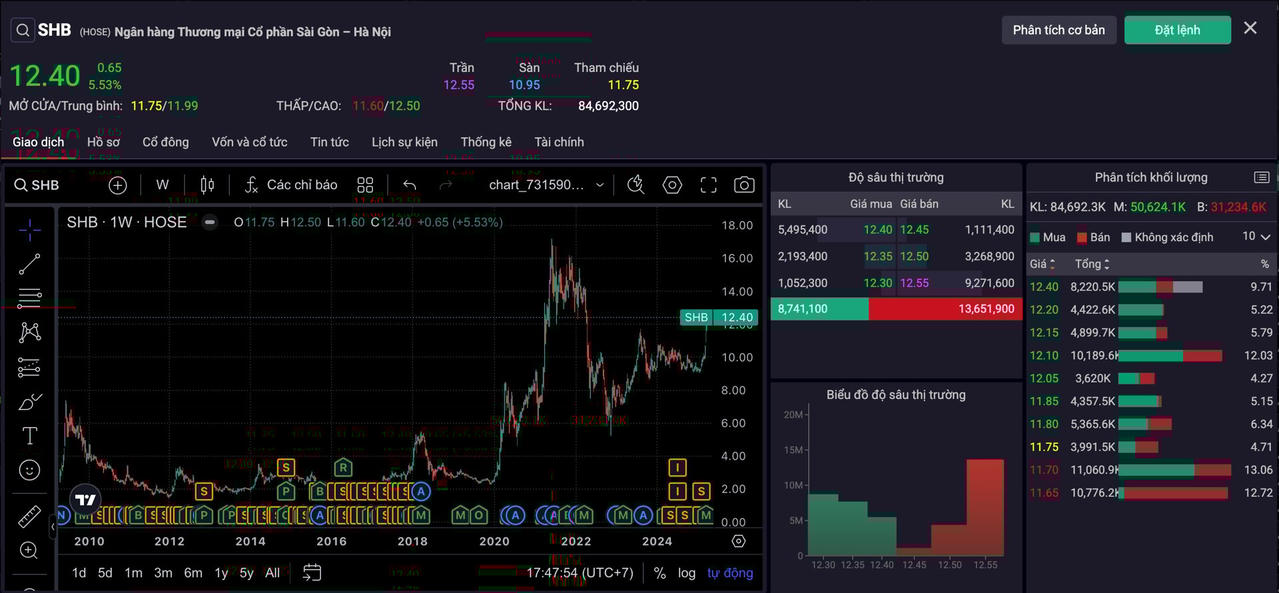
Task: Toggle percent scale '%' on chart
Action: (x=660, y=573)
